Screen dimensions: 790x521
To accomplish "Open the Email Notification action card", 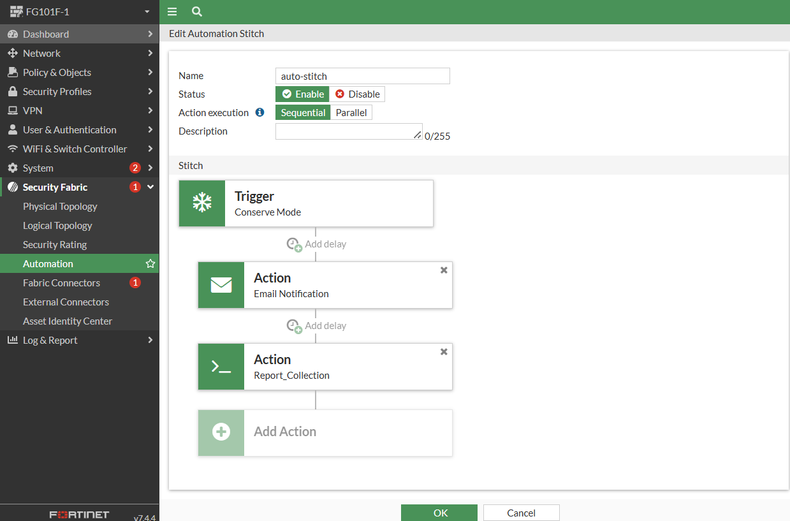I will [x=325, y=285].
